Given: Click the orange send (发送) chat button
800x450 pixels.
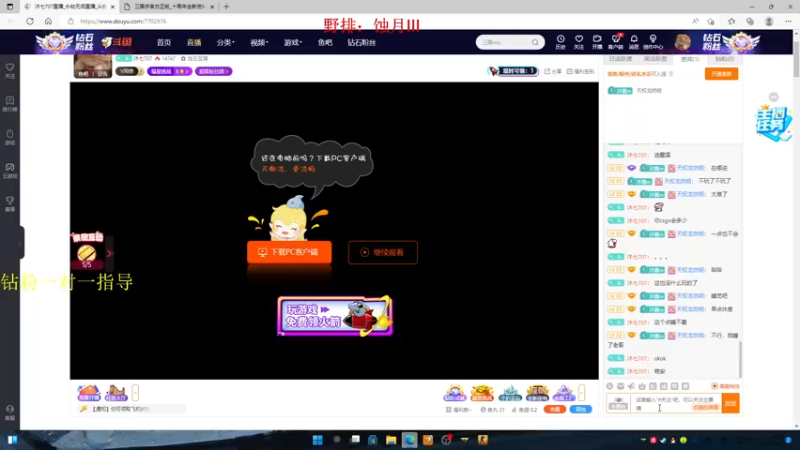Looking at the screenshot, I should click(731, 403).
